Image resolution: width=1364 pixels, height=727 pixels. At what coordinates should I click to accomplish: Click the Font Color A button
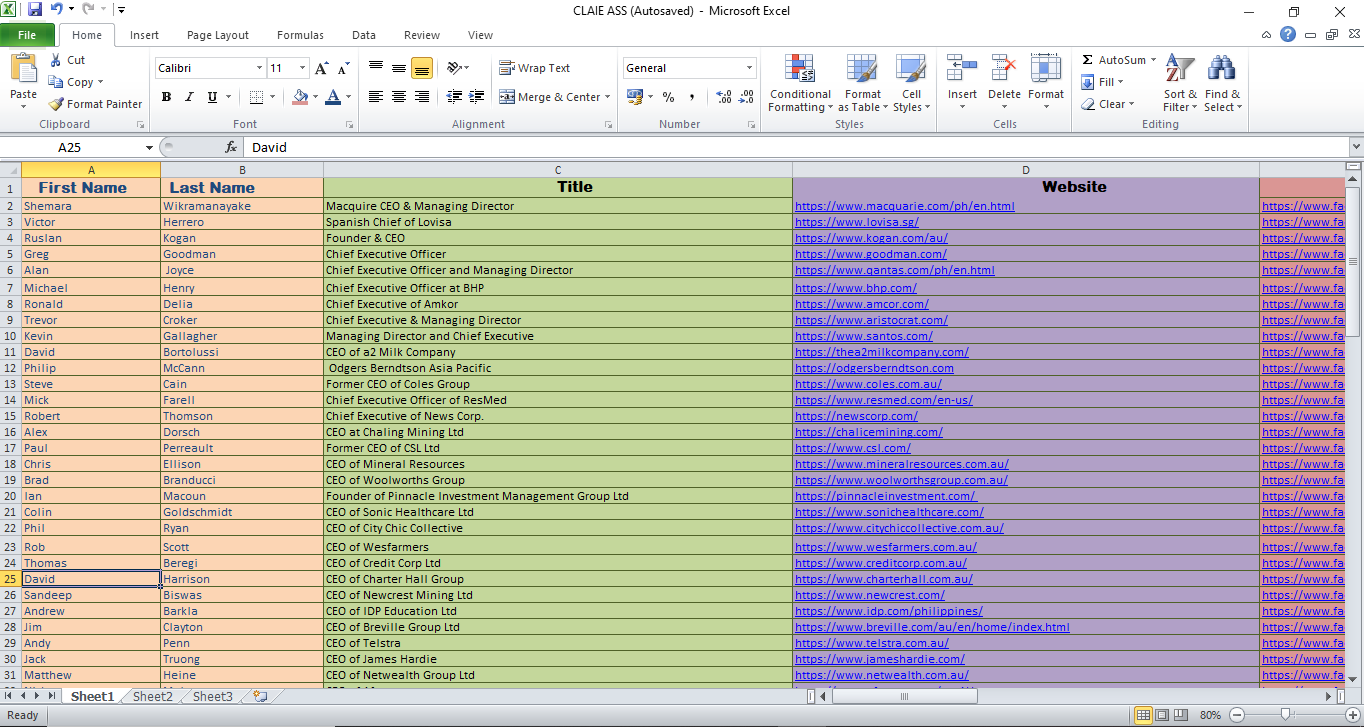tap(333, 97)
